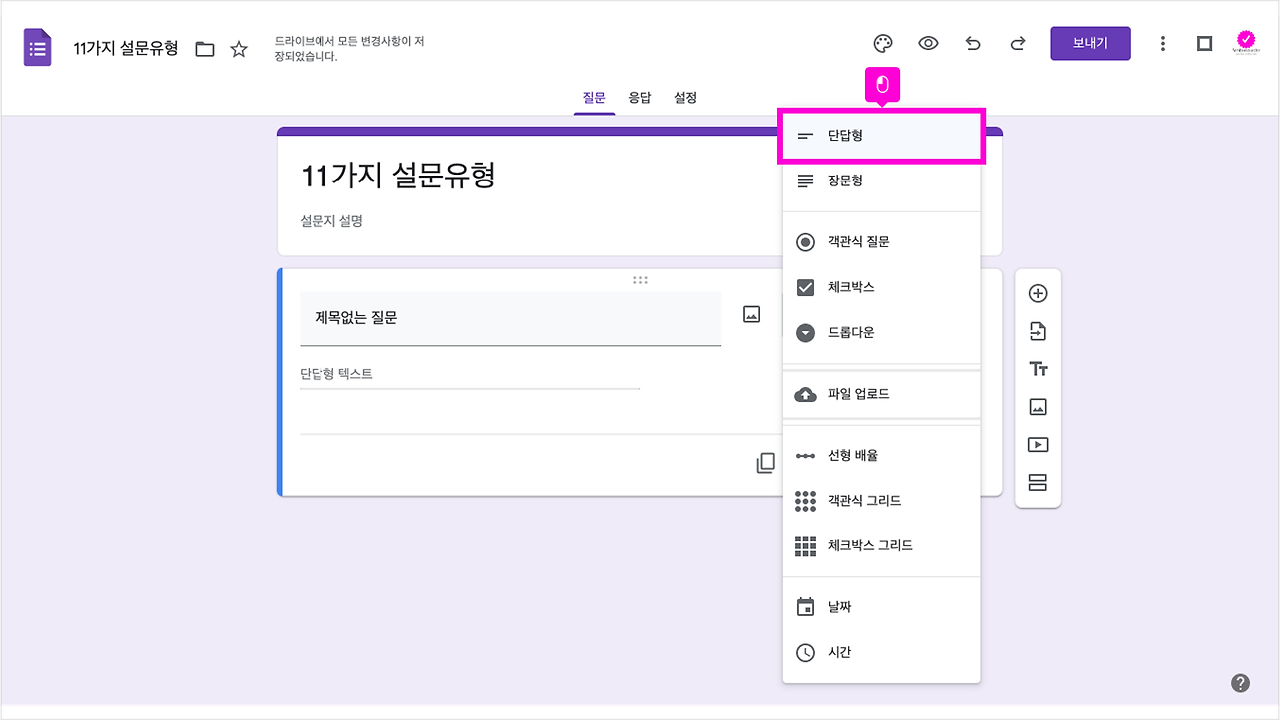Open the 설정 tab

point(685,97)
